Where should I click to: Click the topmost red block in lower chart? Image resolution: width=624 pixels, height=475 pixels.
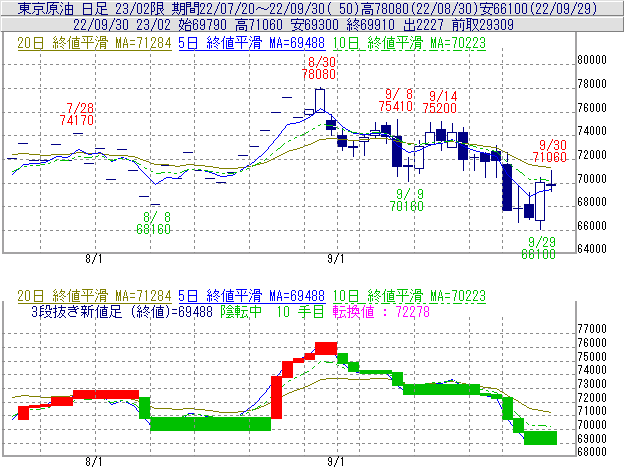[x=326, y=348]
